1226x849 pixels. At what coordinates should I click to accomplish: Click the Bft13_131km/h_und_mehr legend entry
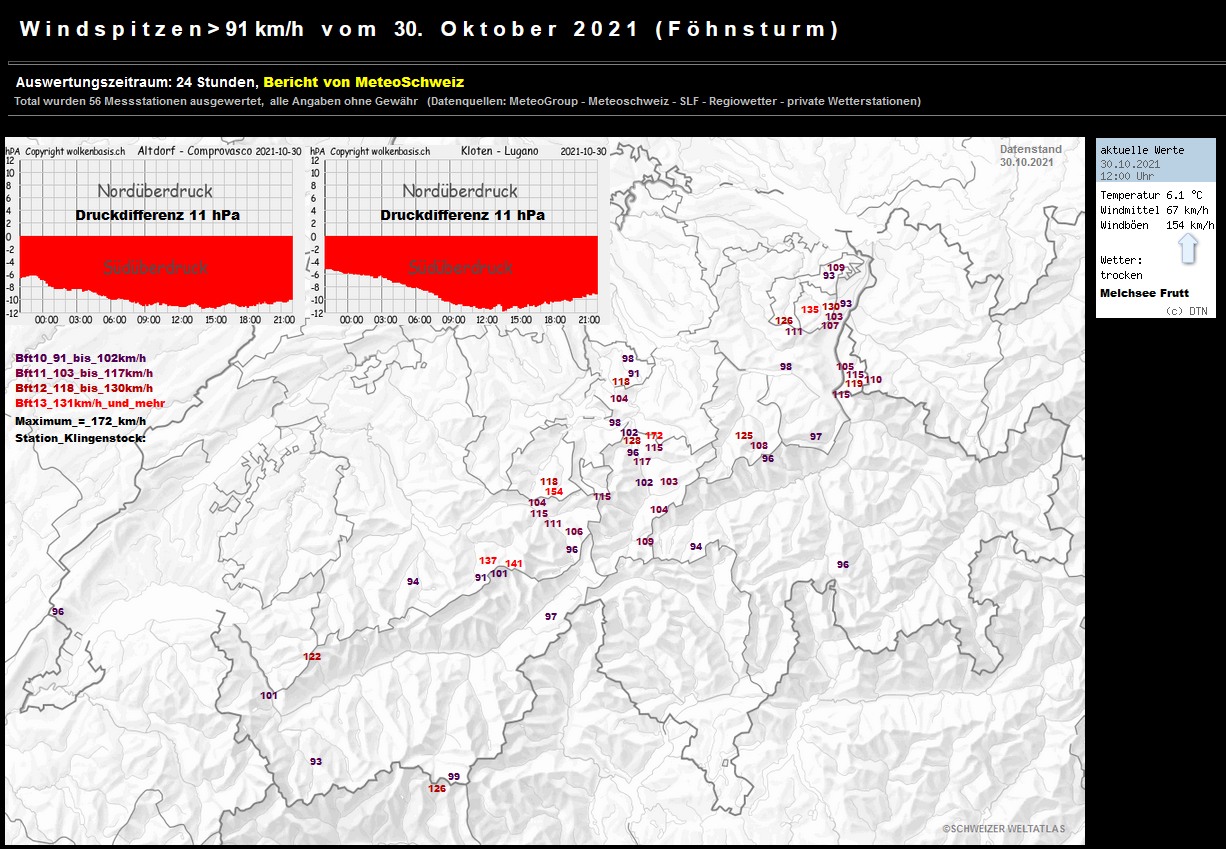[90, 403]
